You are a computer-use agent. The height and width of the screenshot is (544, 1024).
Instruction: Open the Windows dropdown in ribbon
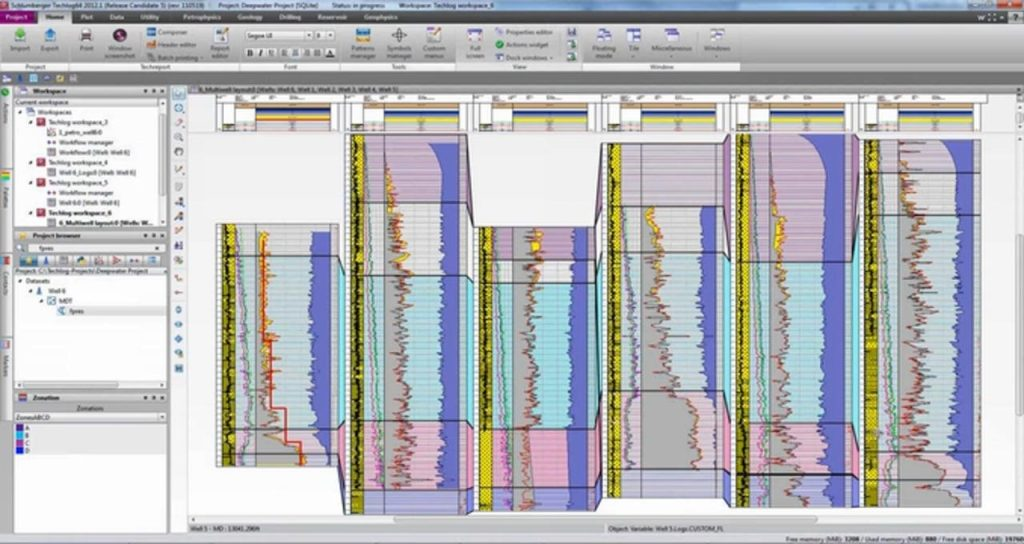coord(716,43)
